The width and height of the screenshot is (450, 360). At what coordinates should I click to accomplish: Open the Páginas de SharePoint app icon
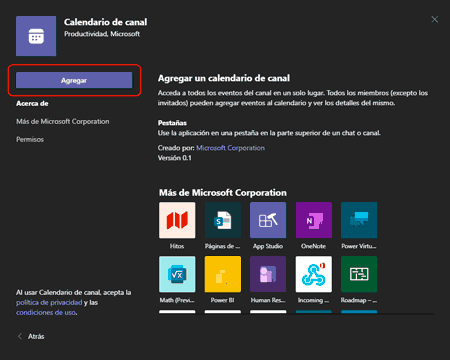coord(223,220)
